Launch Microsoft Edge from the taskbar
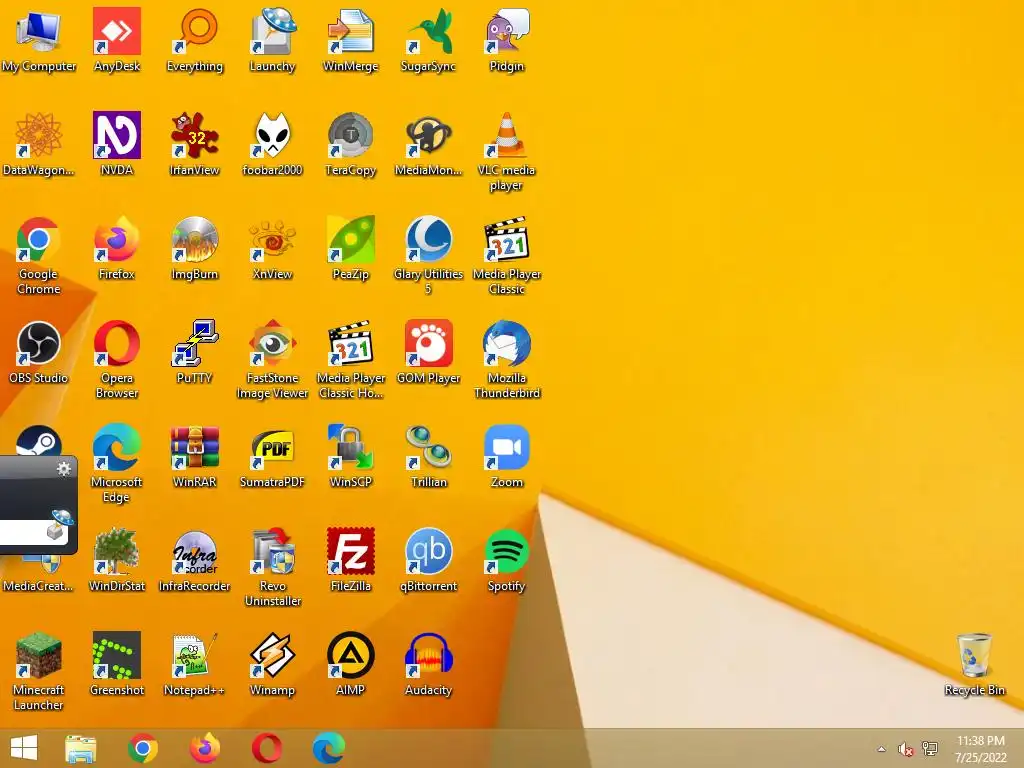This screenshot has height=768, width=1024. pyautogui.click(x=328, y=748)
